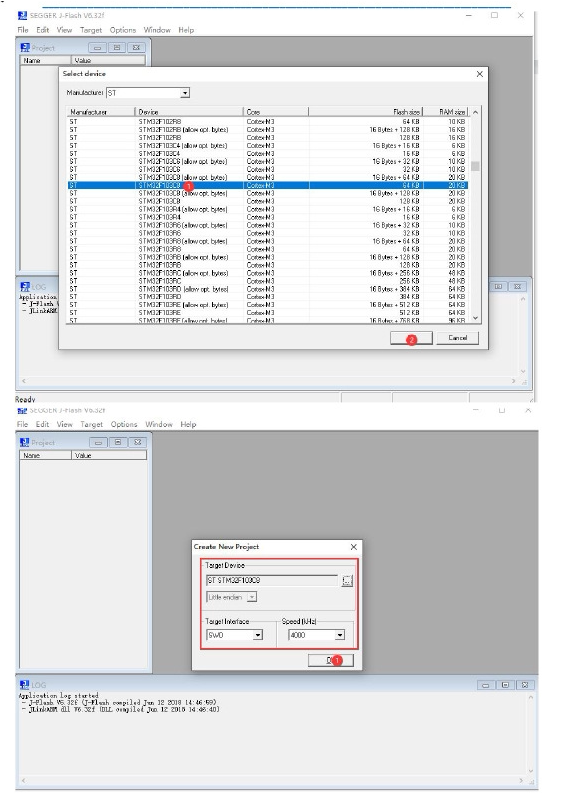The height and width of the screenshot is (797, 563).
Task: Select the highlighted STM32F103C8 row with 64 KB flash
Action: pos(268,186)
